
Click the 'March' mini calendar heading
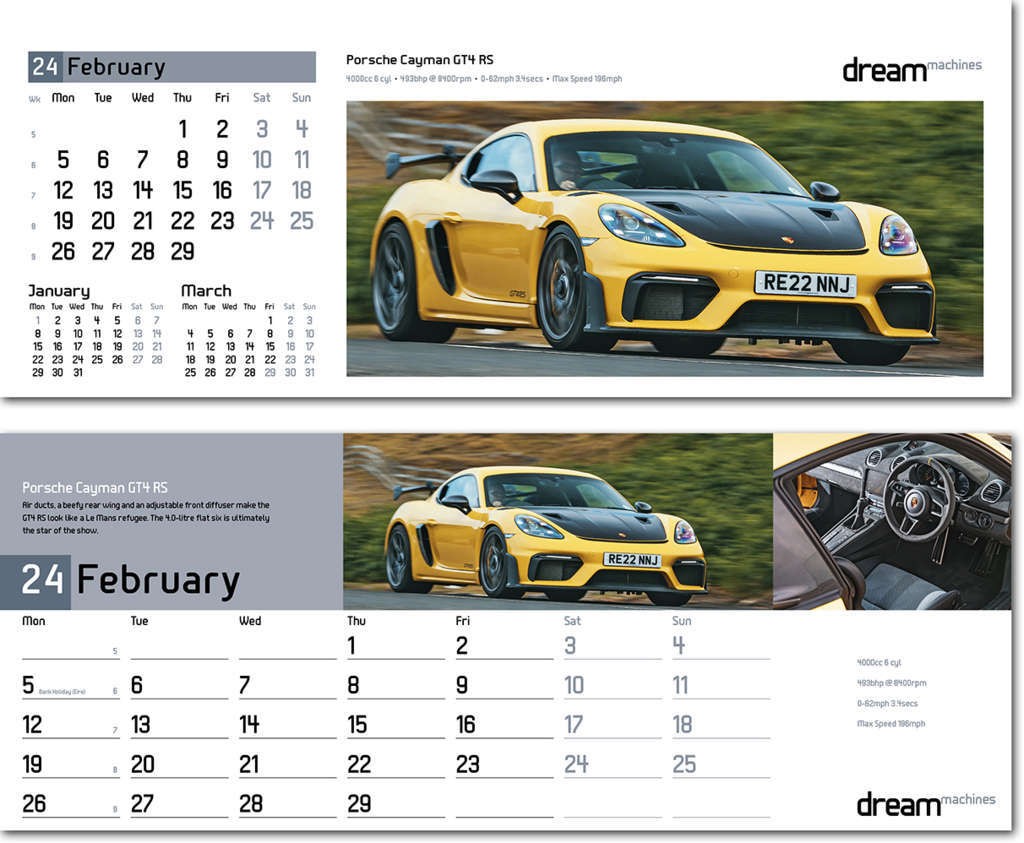206,291
